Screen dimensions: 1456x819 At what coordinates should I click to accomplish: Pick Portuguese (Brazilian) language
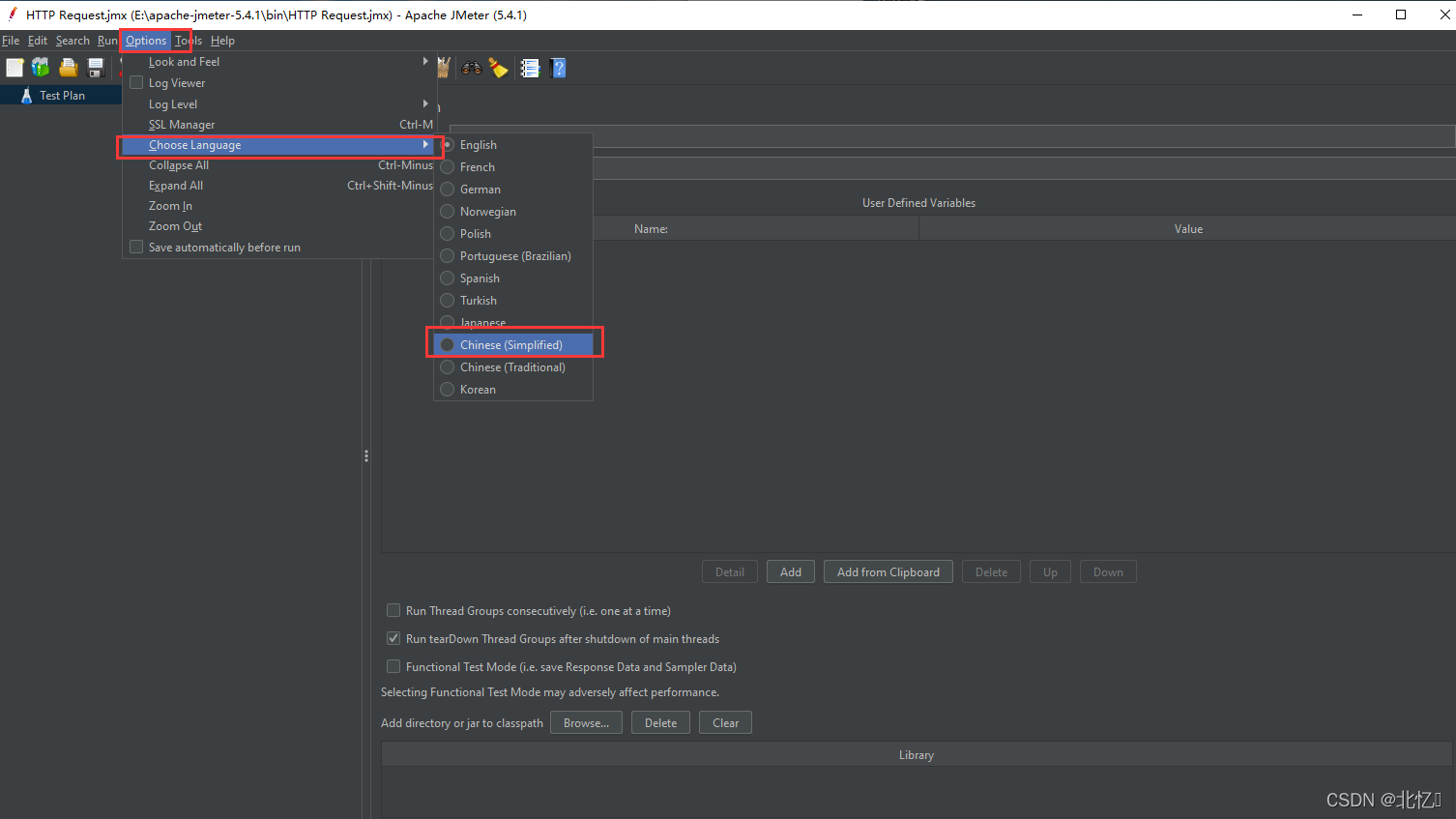point(513,256)
